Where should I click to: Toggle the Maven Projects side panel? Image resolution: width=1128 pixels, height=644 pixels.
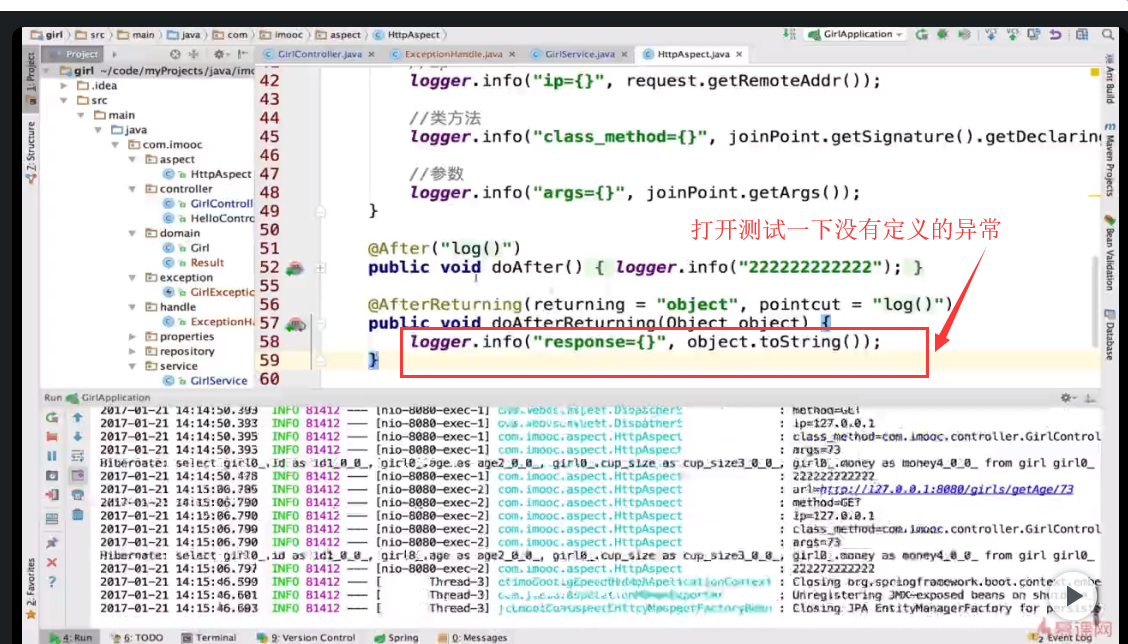pyautogui.click(x=1109, y=160)
